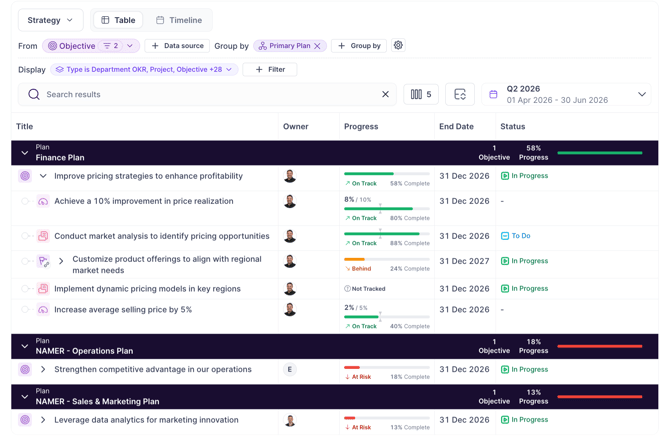Collapse the Finance Plan group
Image resolution: width=670 pixels, height=439 pixels.
click(x=25, y=153)
